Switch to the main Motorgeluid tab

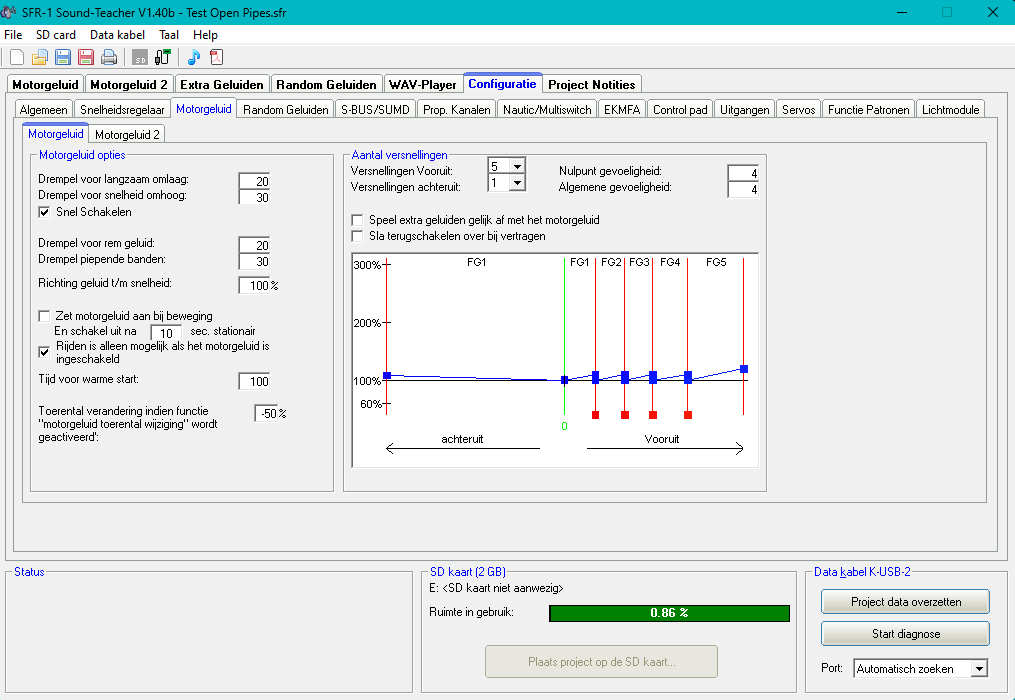[x=45, y=85]
